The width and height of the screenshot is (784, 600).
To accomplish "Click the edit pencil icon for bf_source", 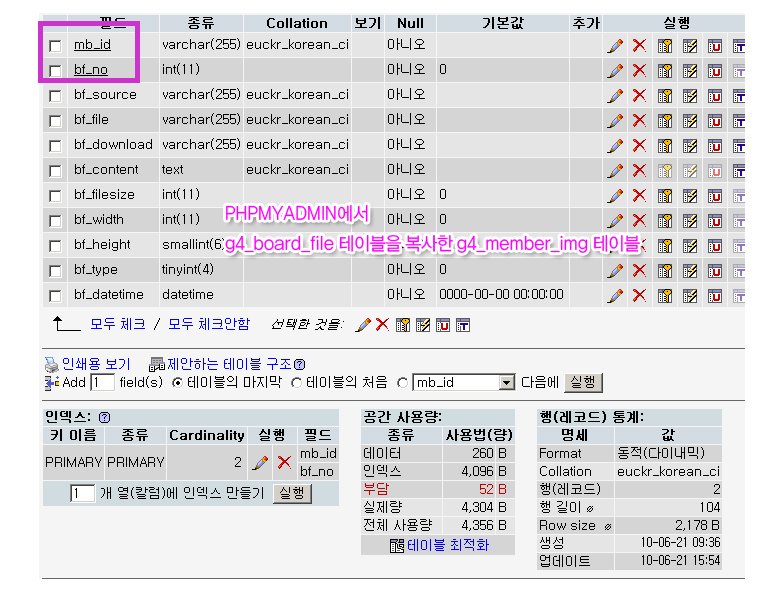I will coord(615,95).
